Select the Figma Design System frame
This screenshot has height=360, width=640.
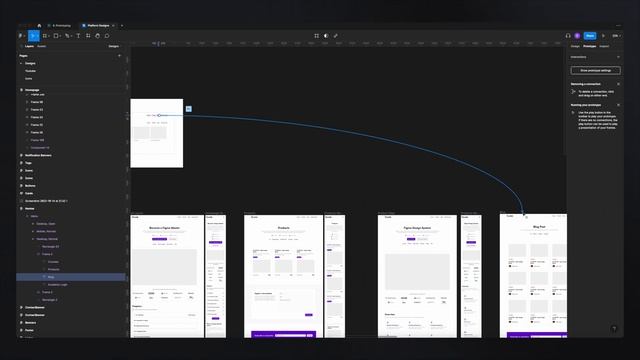coord(417,276)
